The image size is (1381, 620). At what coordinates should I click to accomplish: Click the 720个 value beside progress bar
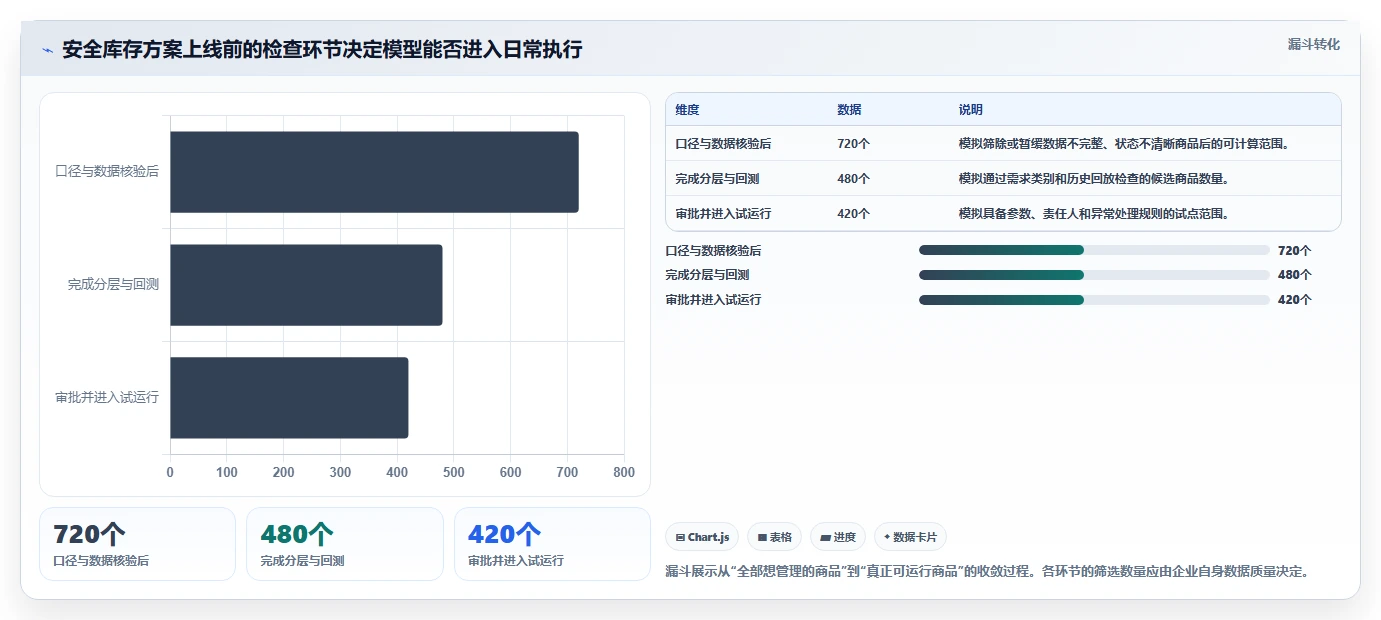tap(1294, 251)
